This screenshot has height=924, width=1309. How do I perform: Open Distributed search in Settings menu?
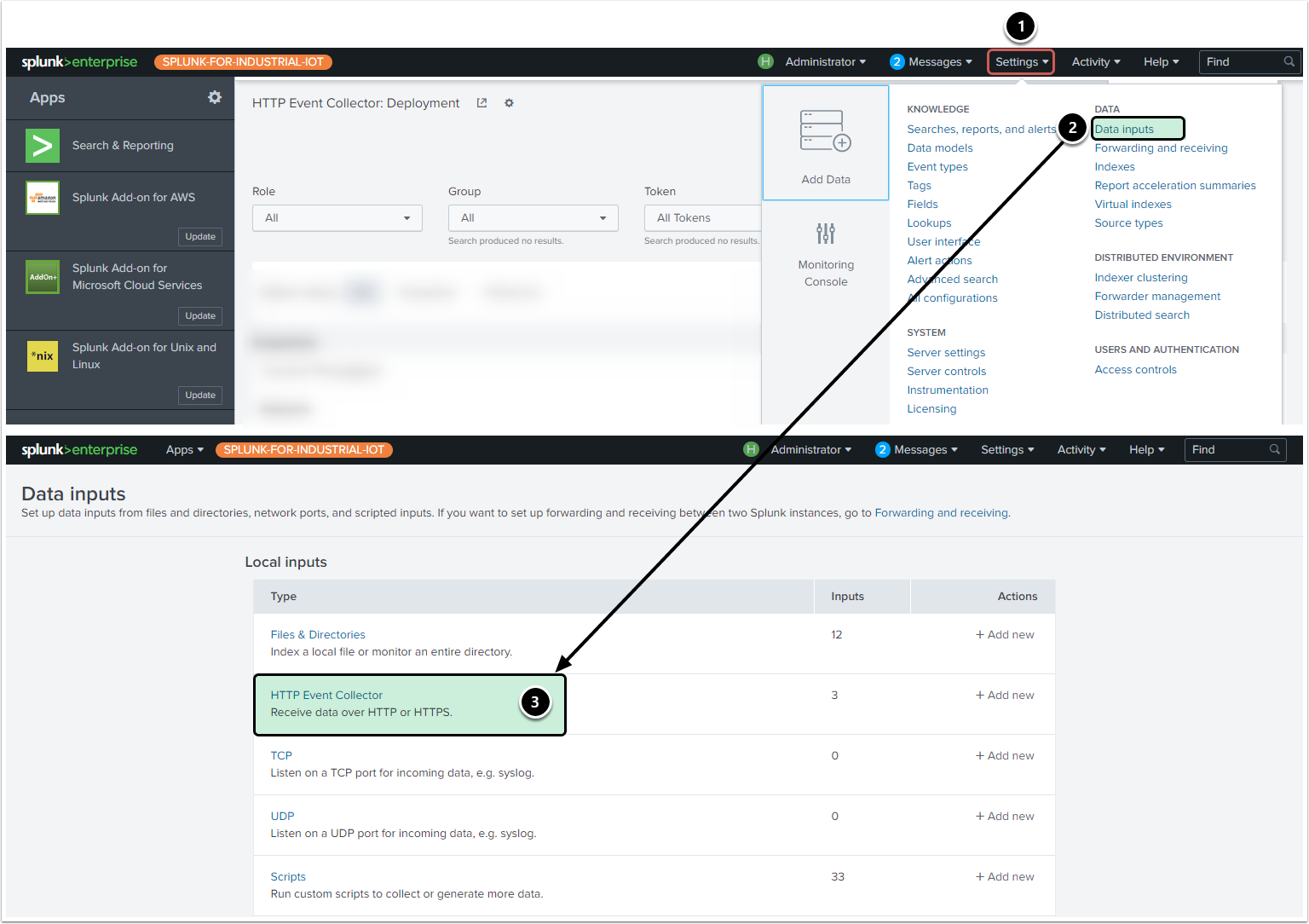coord(1142,315)
